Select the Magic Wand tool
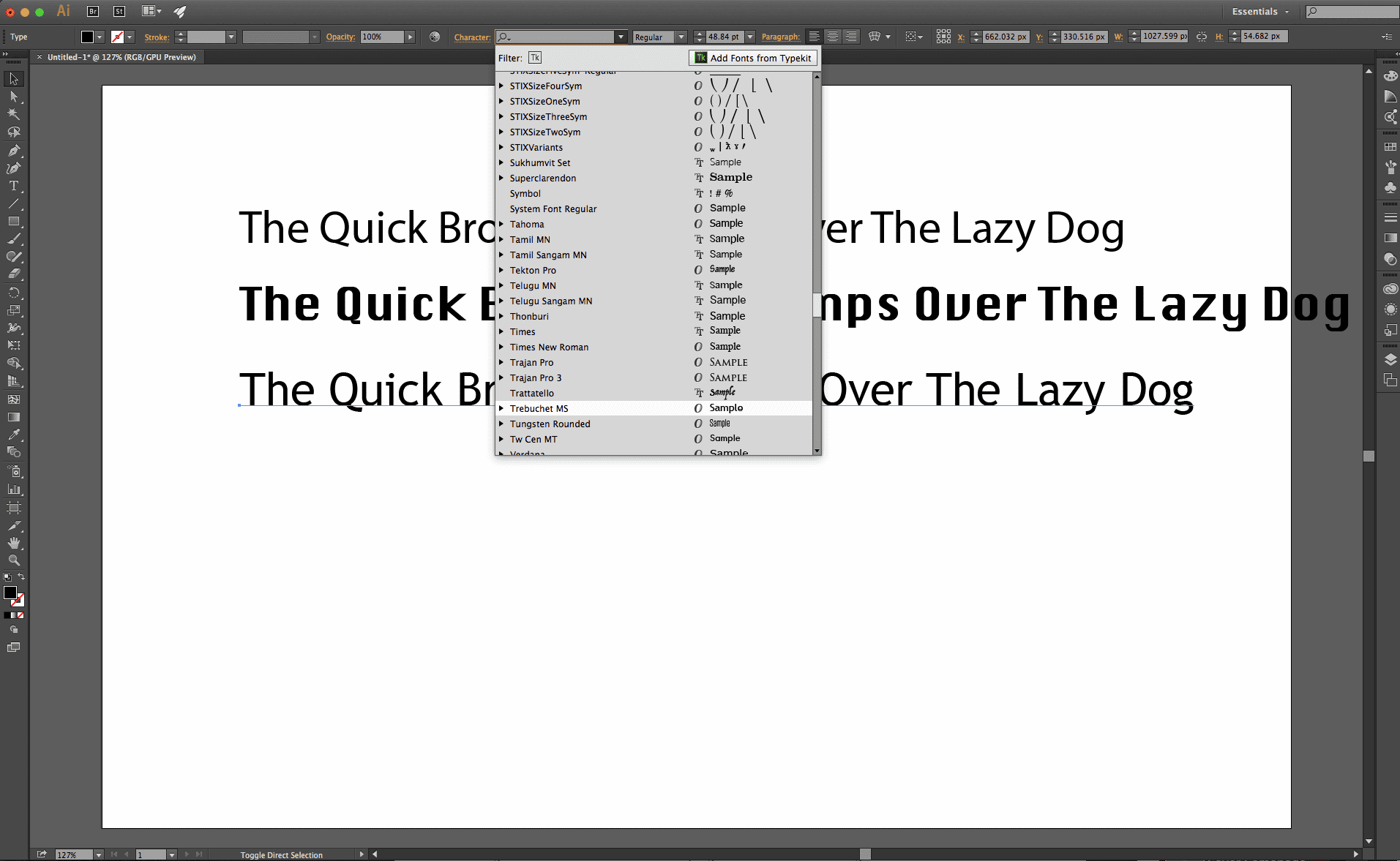Viewport: 1400px width, 861px height. tap(14, 114)
